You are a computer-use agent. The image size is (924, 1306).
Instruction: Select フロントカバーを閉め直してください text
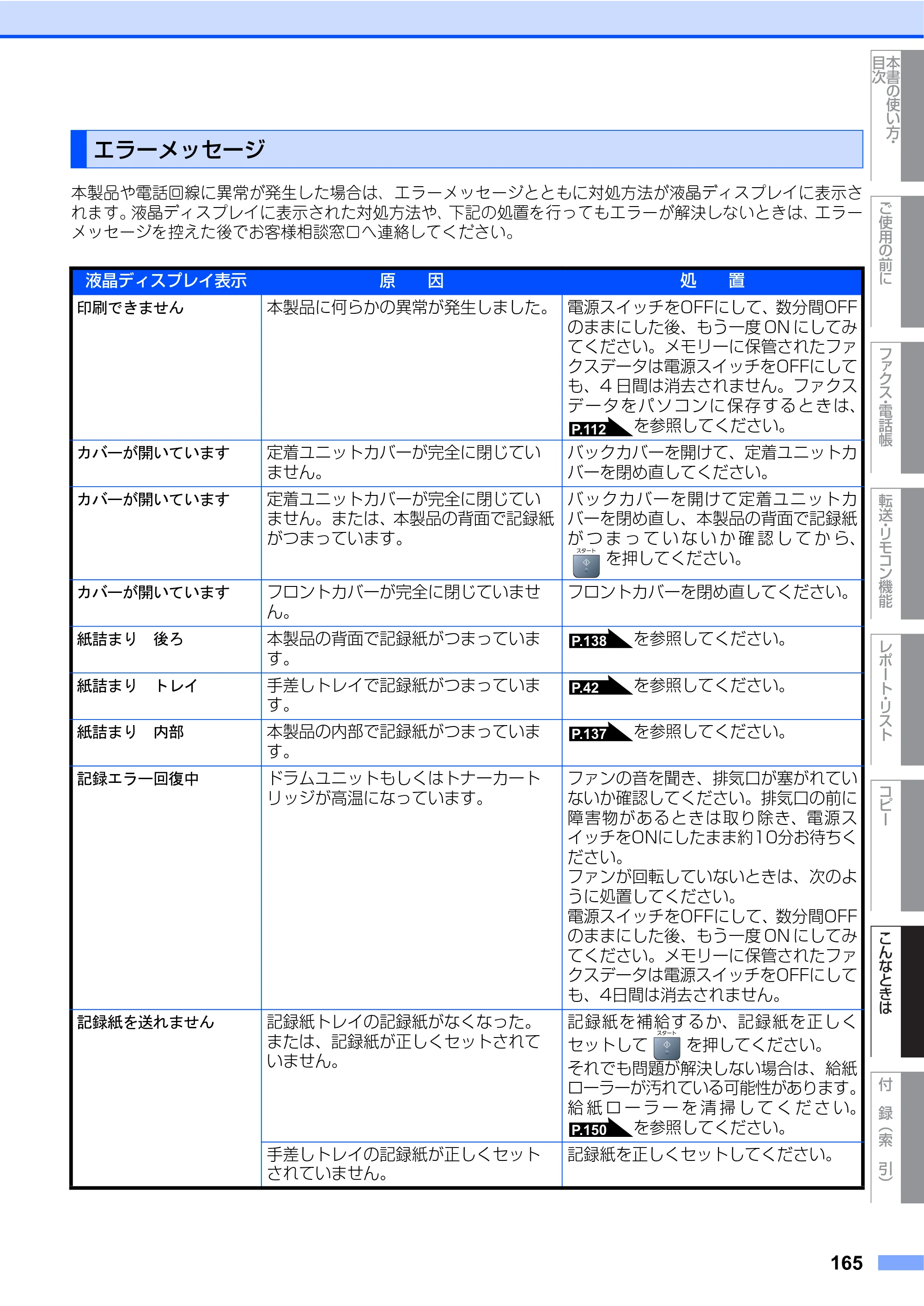pos(708,592)
